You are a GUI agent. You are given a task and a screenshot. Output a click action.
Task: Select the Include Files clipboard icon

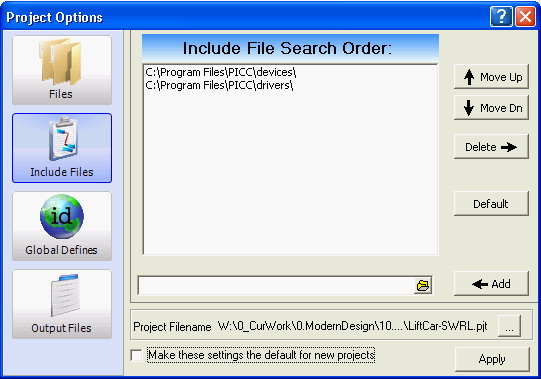pyautogui.click(x=63, y=139)
